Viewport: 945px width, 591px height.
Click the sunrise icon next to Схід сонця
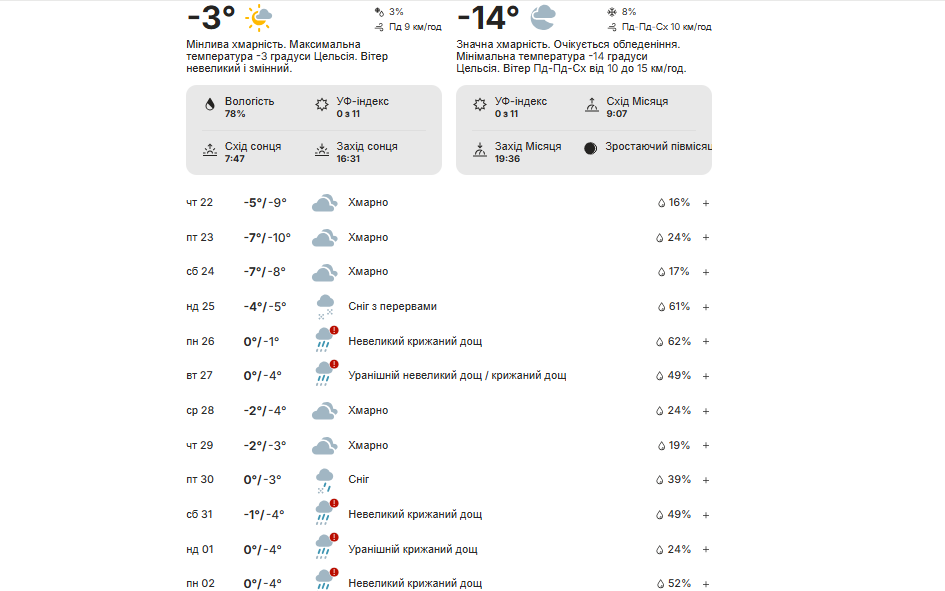coord(210,151)
